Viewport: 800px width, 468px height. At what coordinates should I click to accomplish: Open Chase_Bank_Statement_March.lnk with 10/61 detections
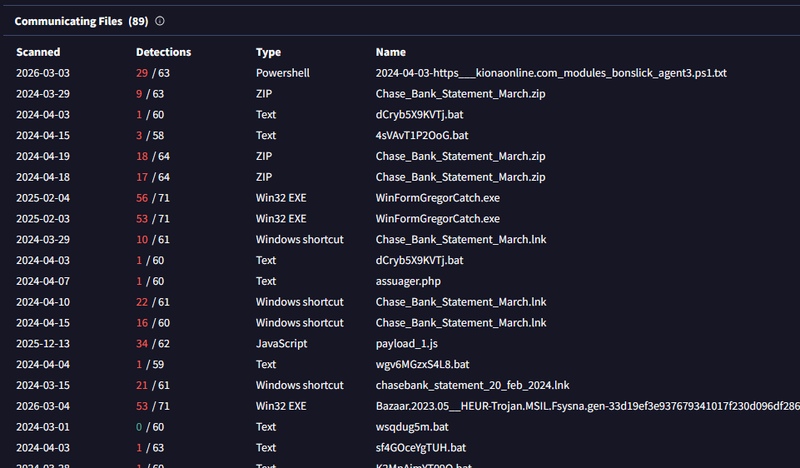pos(461,239)
